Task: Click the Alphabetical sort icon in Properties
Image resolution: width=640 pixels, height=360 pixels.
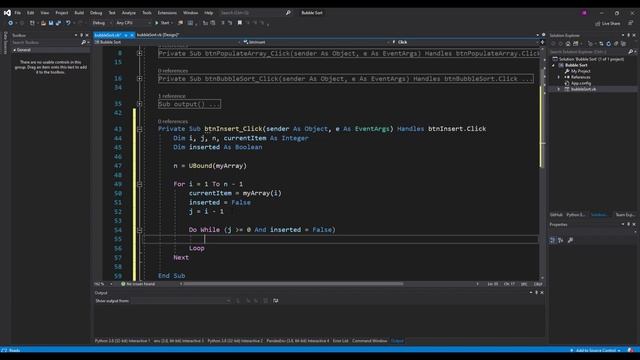Action: (x=561, y=240)
